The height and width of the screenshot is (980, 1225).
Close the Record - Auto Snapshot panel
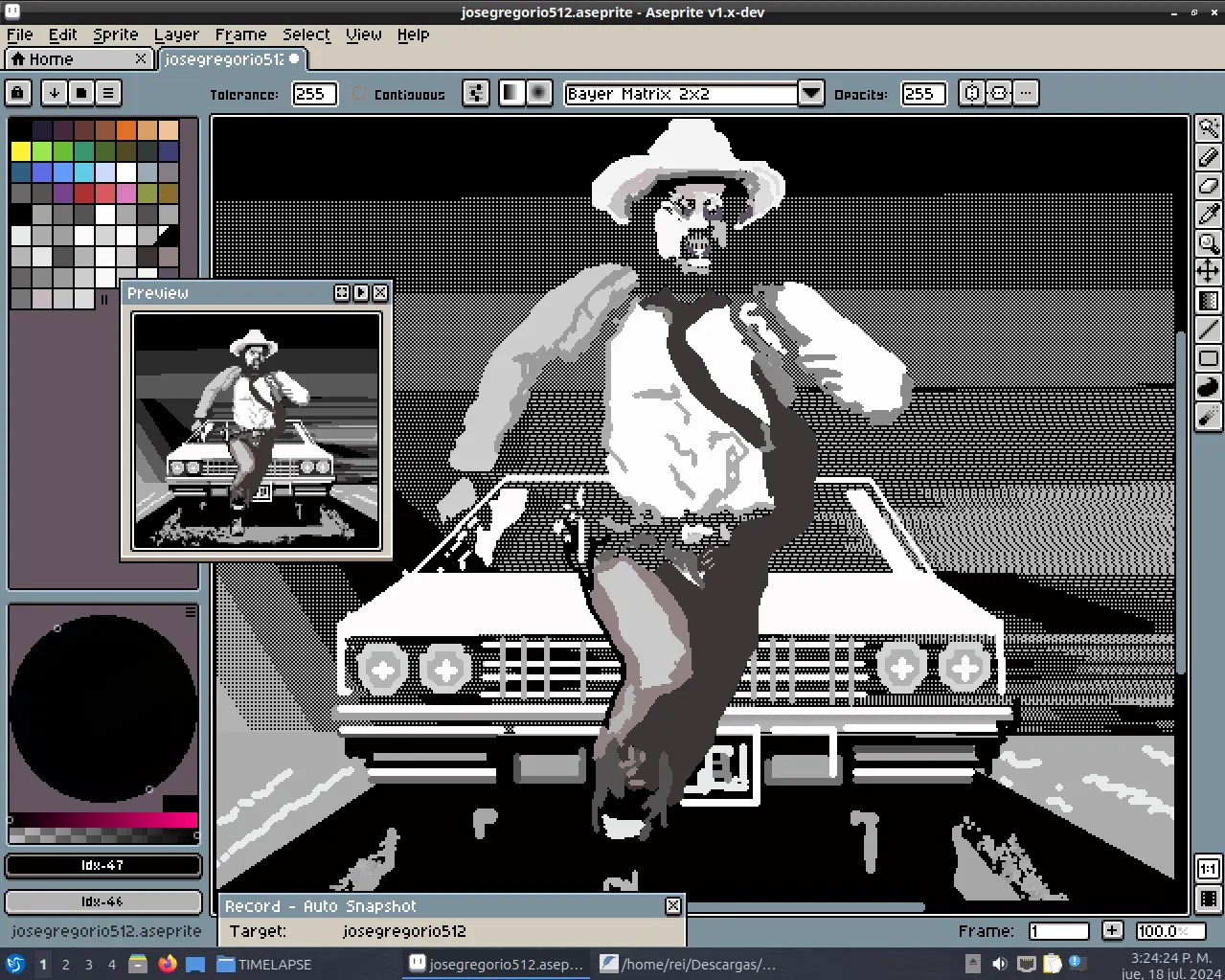pyautogui.click(x=673, y=905)
